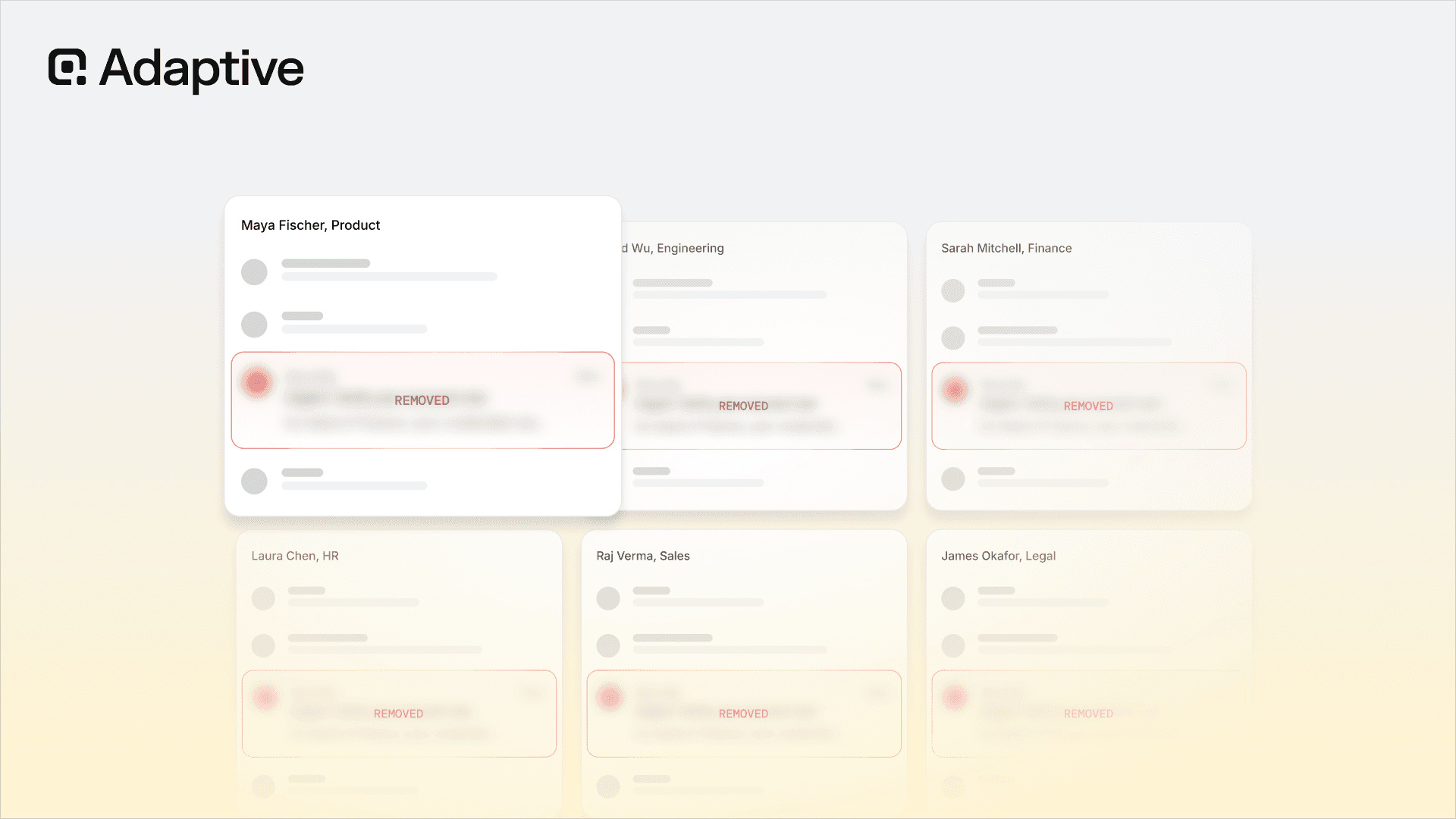Open the Sarah Mitchell, Finance card title

pos(1006,248)
